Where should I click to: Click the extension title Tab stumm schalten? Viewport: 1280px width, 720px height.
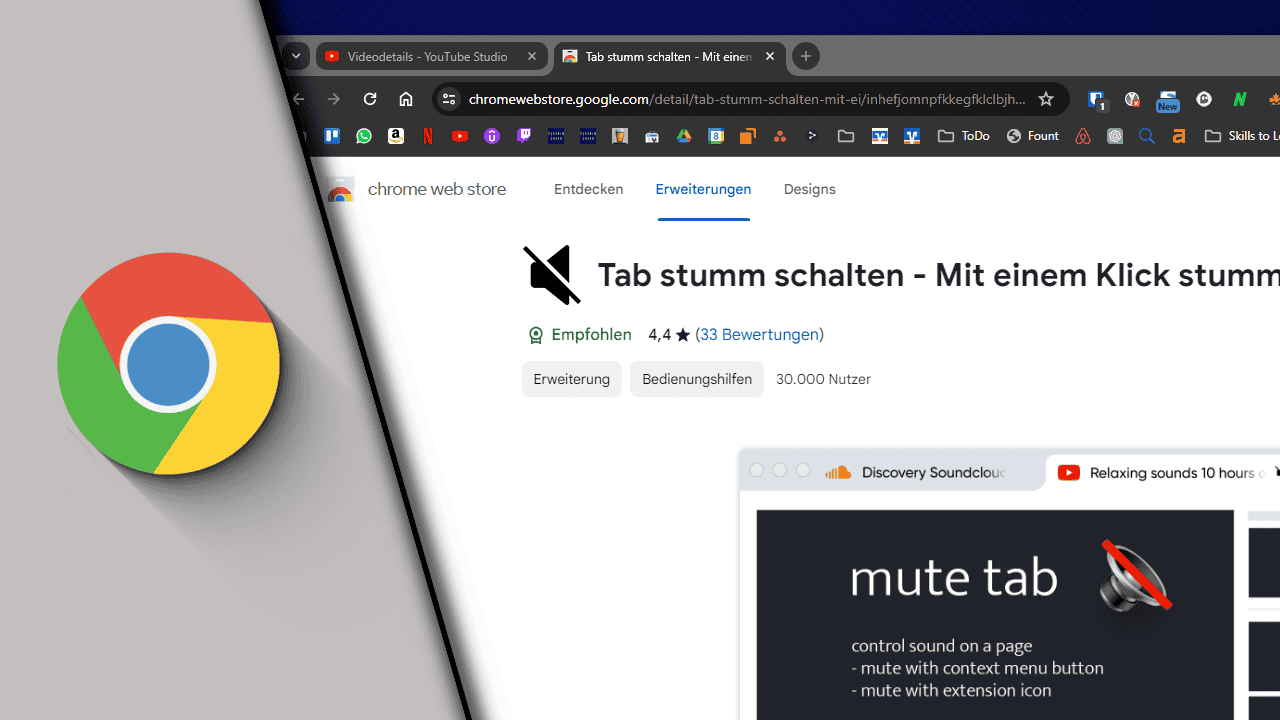click(937, 275)
